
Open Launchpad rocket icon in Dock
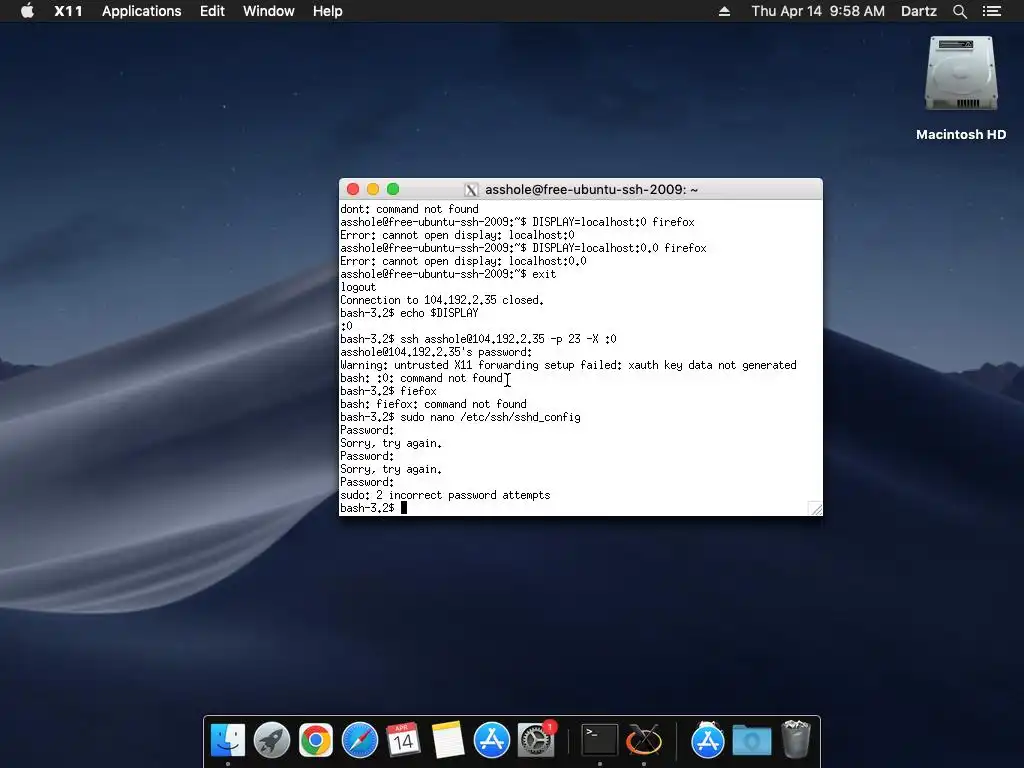[x=272, y=740]
